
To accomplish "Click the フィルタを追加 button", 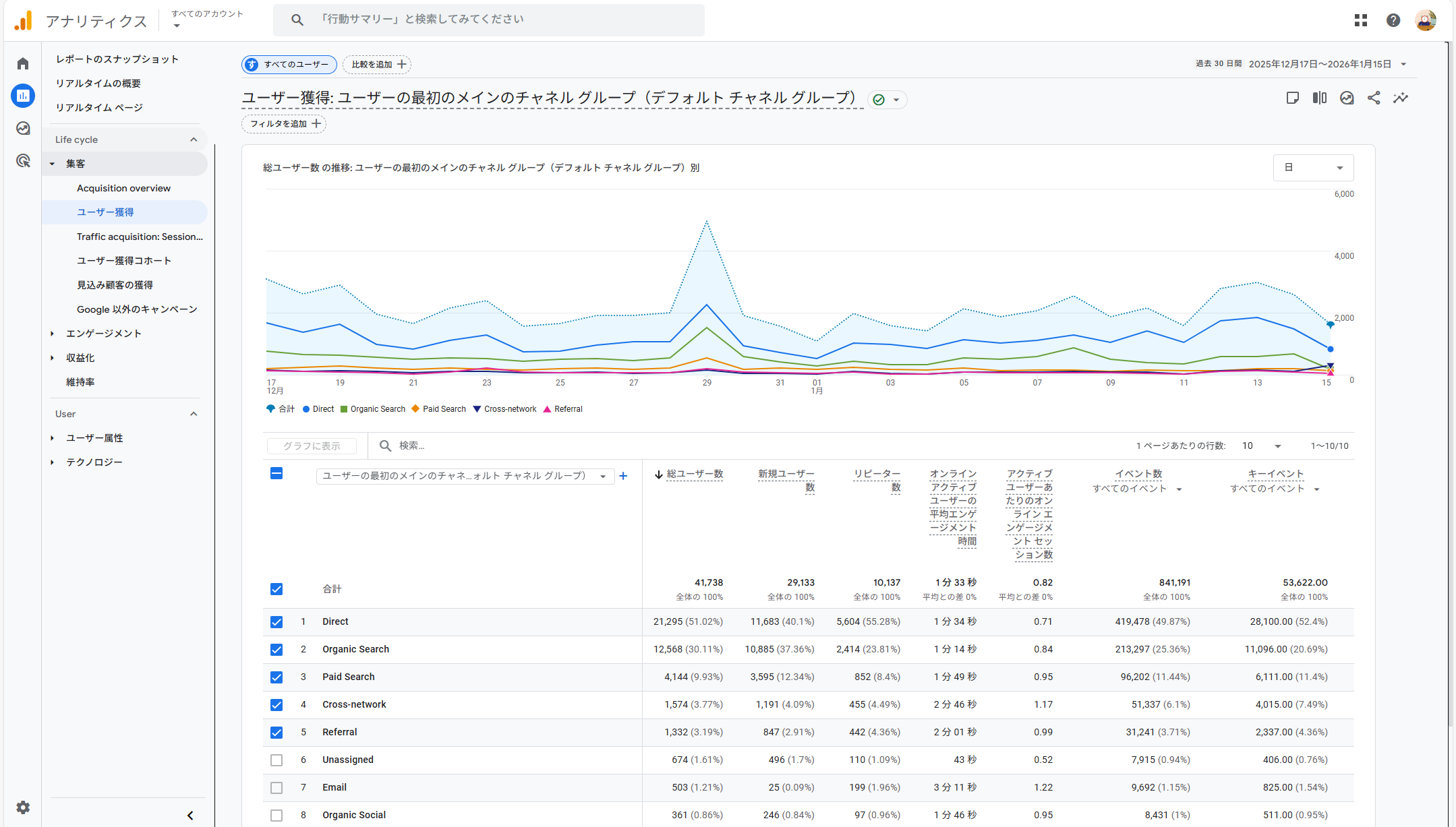I will (284, 123).
